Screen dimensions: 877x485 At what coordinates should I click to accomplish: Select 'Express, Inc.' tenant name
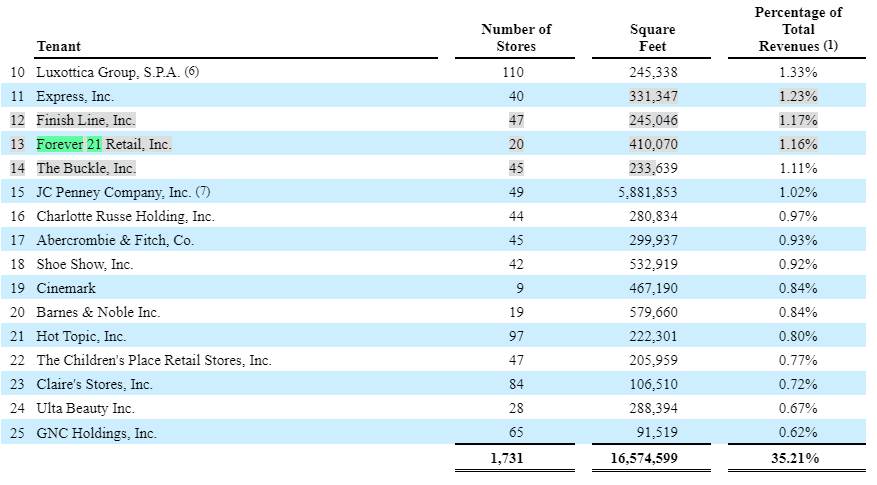click(75, 96)
